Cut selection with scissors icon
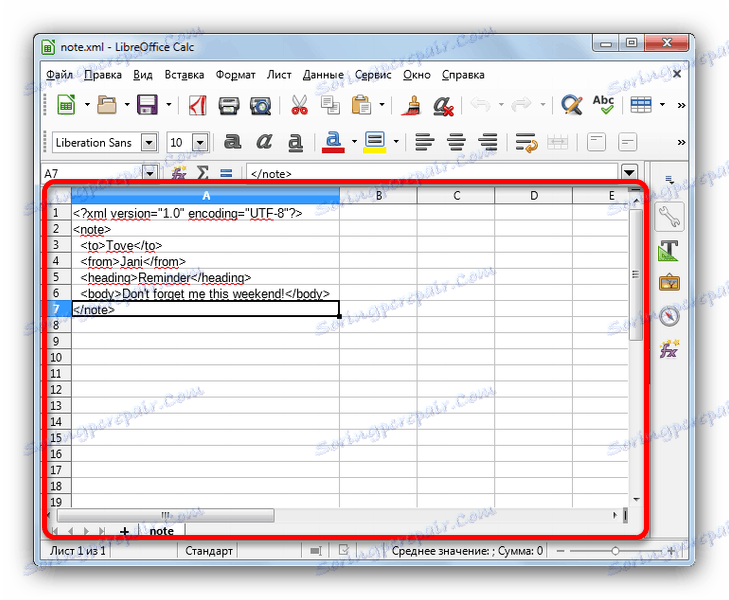Screen dimensions: 729x600 click(x=299, y=105)
